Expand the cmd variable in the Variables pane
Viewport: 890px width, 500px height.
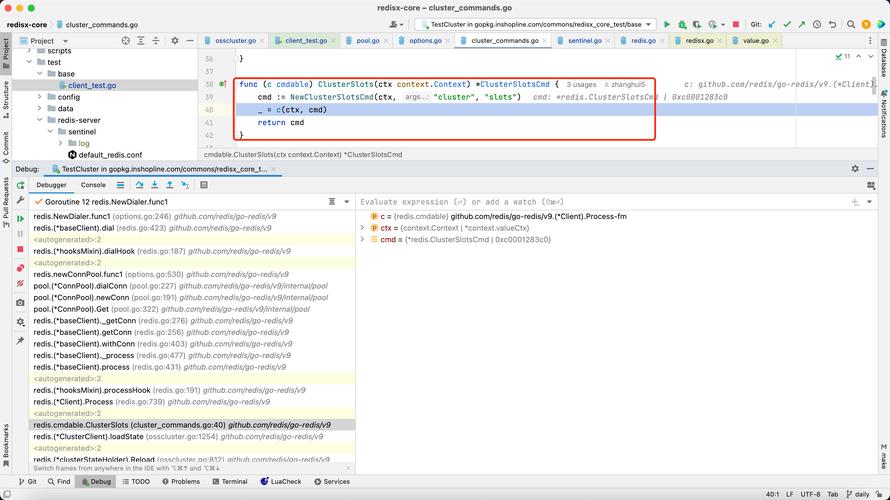pyautogui.click(x=362, y=240)
